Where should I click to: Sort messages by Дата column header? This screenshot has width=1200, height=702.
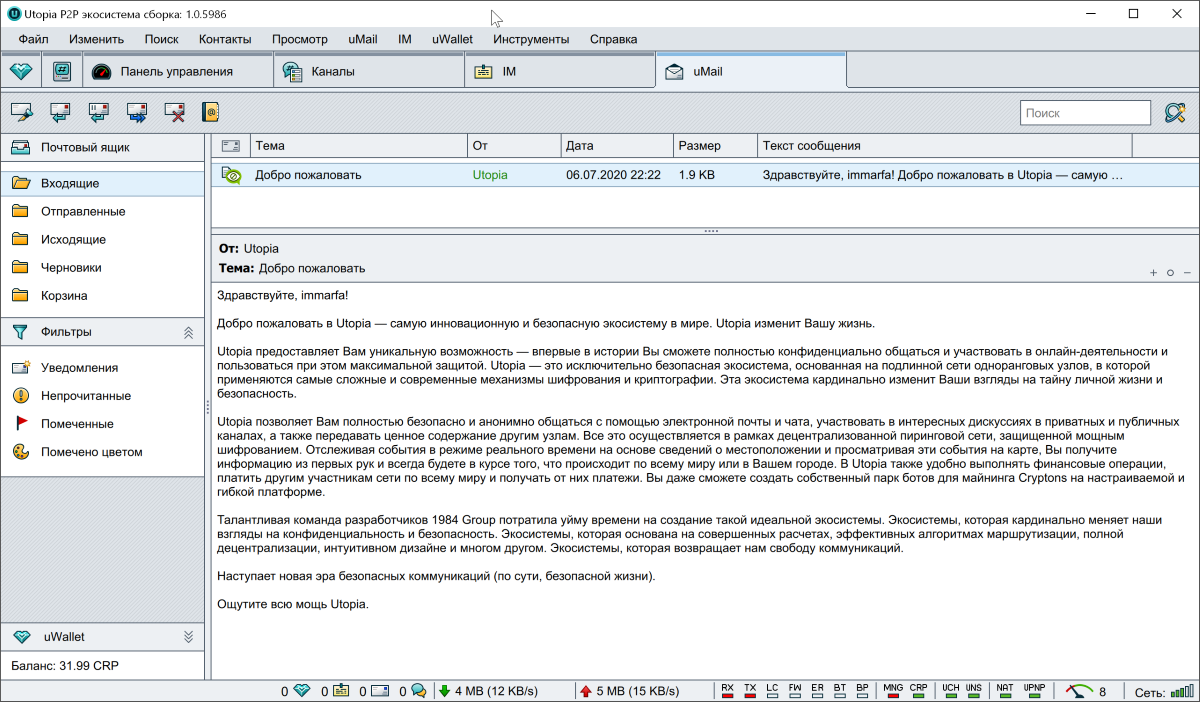click(x=617, y=146)
